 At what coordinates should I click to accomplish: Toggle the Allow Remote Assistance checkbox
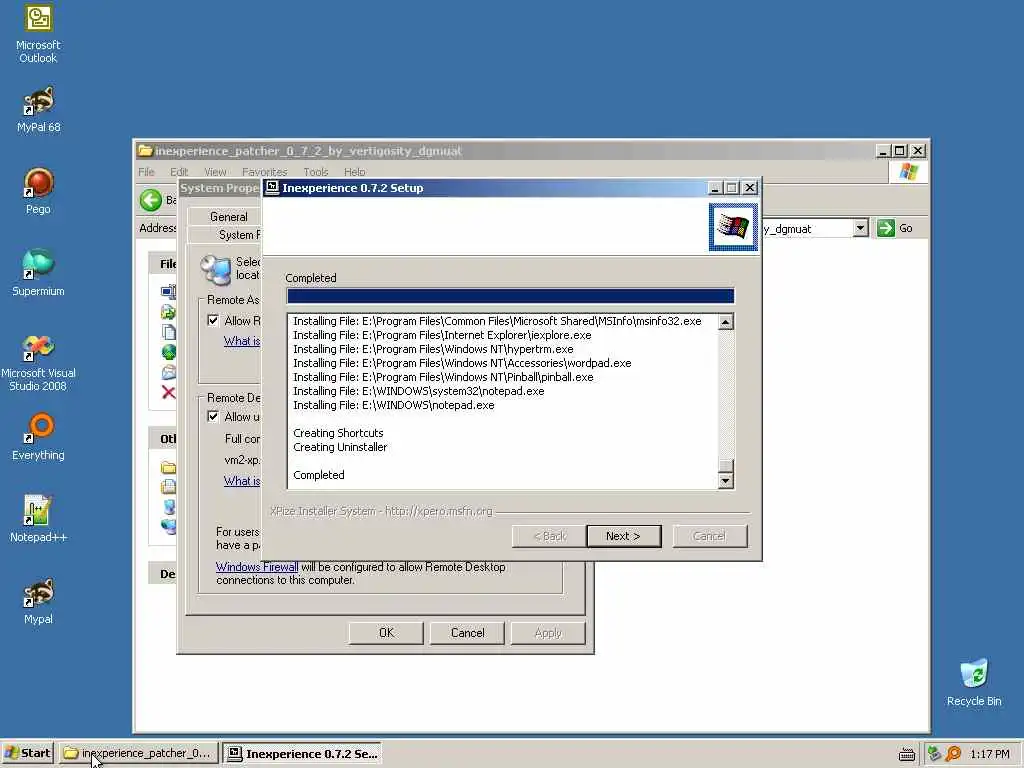pos(213,320)
